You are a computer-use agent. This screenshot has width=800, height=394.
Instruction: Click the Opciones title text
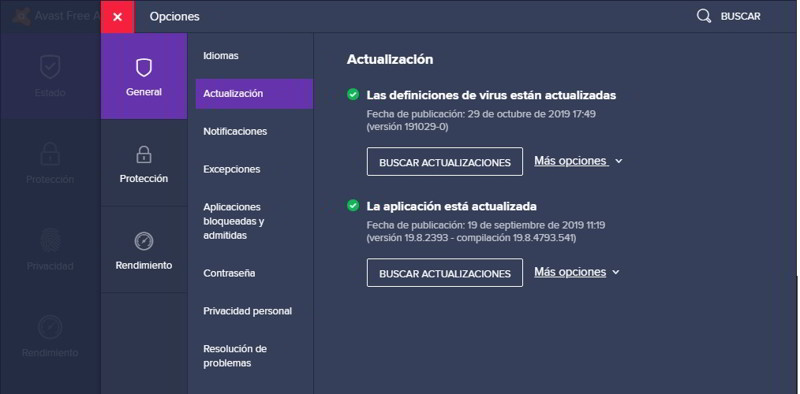click(174, 17)
